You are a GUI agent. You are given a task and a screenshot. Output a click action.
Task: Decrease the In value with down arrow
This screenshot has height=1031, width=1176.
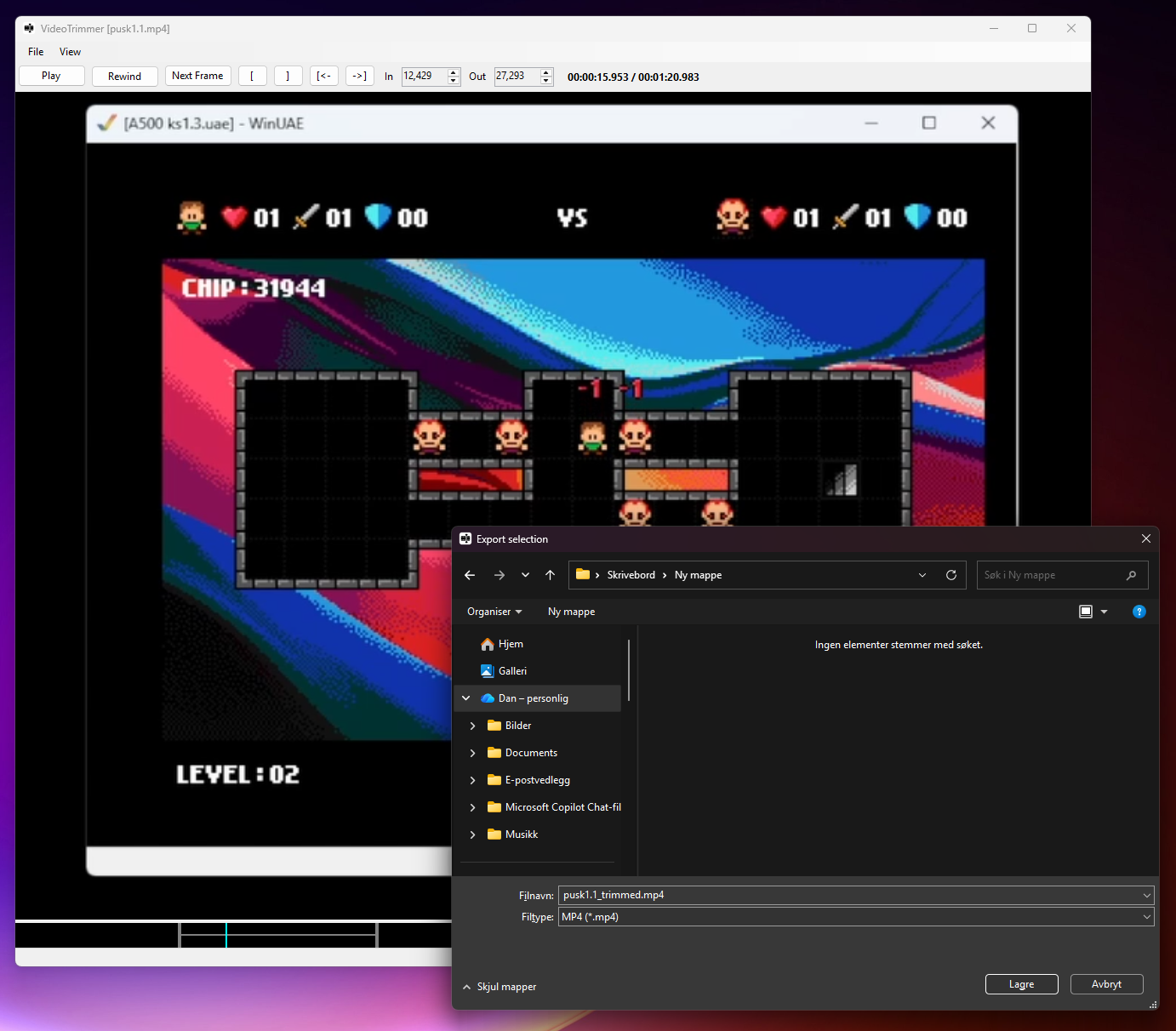(454, 81)
